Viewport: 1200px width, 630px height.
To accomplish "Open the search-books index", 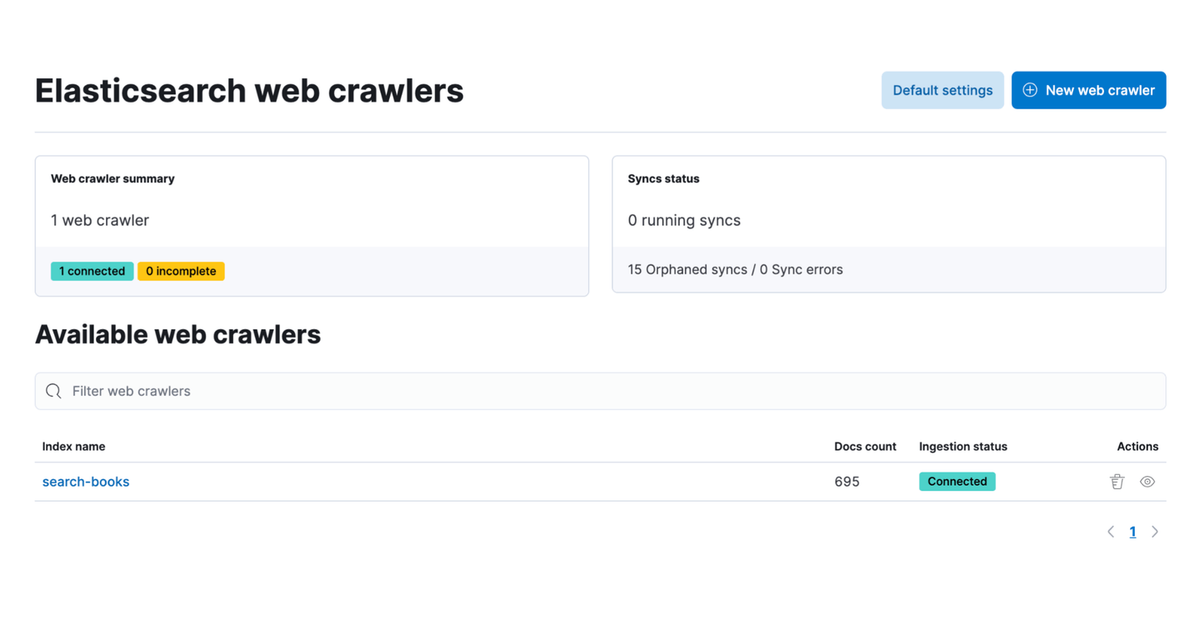I will point(86,481).
